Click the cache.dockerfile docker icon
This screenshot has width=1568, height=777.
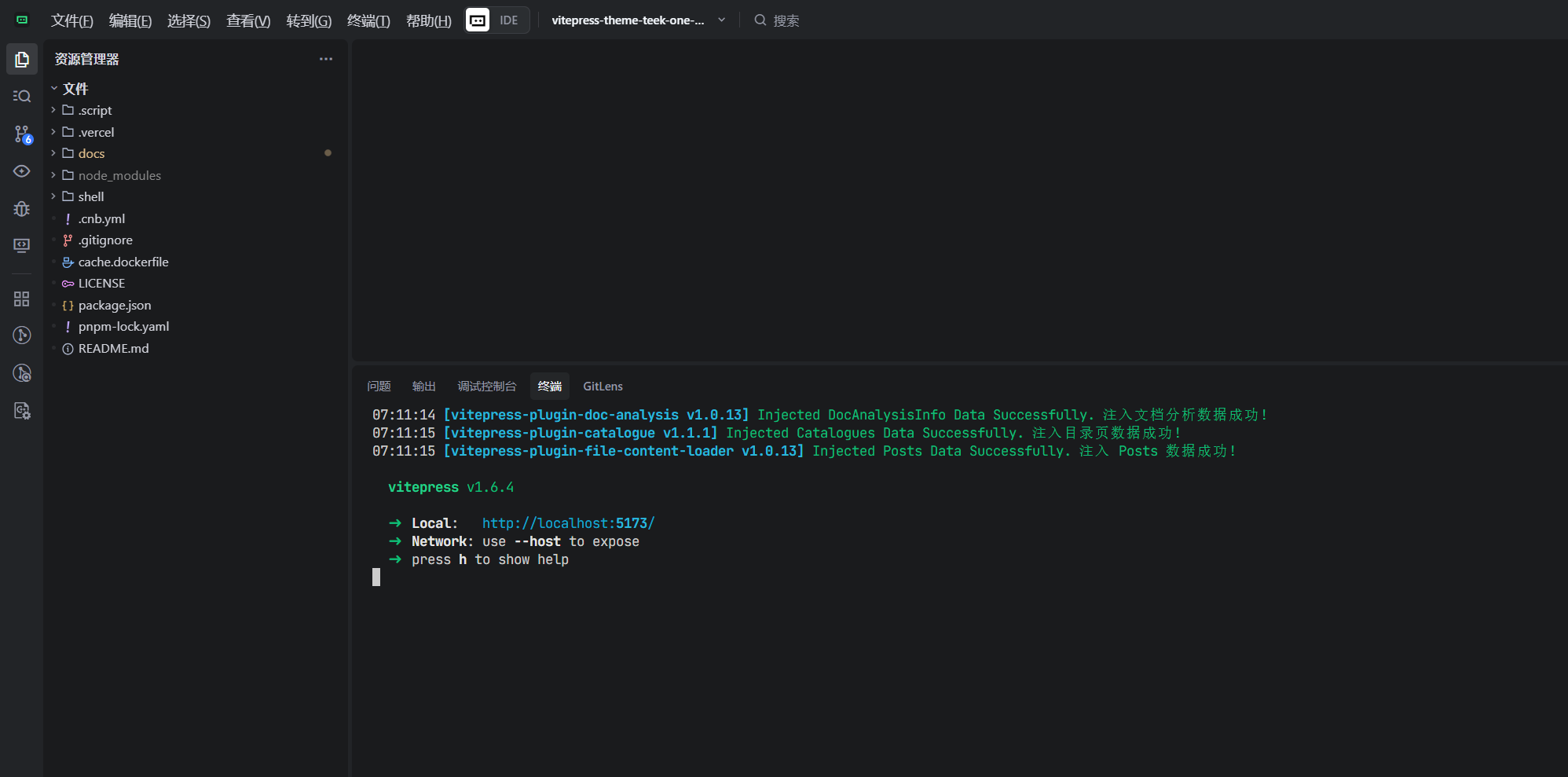click(68, 262)
